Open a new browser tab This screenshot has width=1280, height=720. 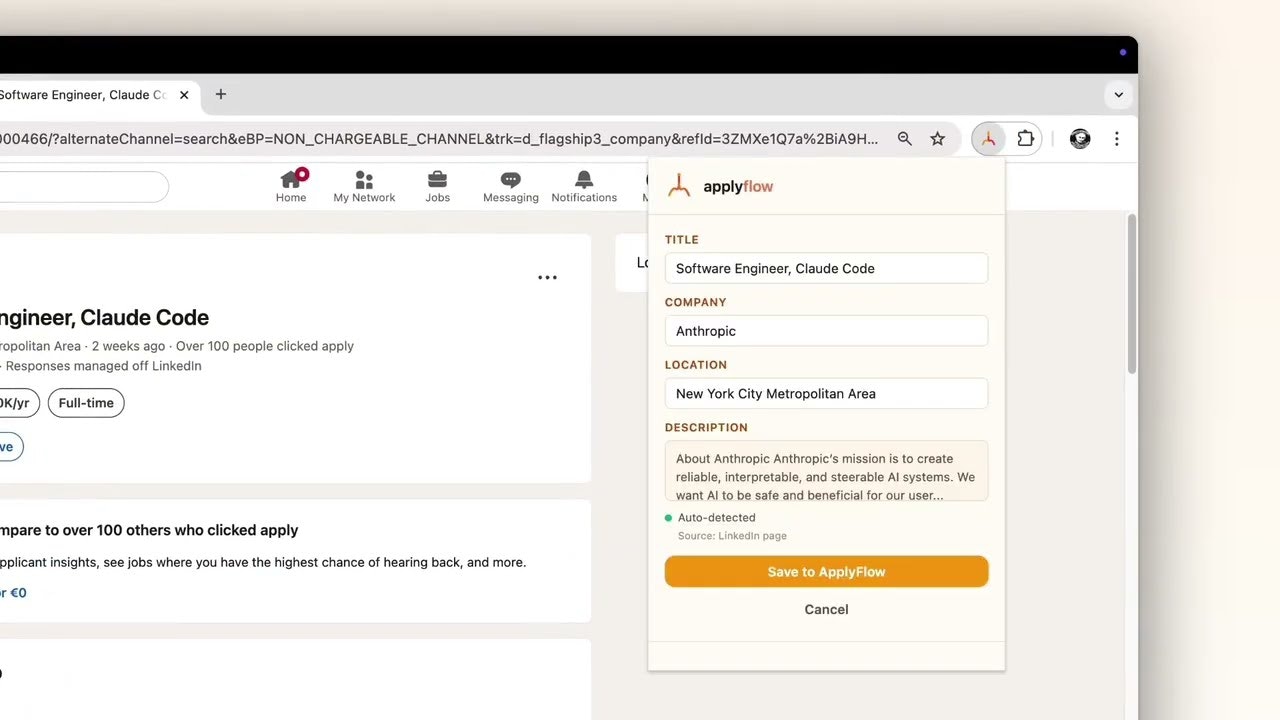[x=221, y=94]
